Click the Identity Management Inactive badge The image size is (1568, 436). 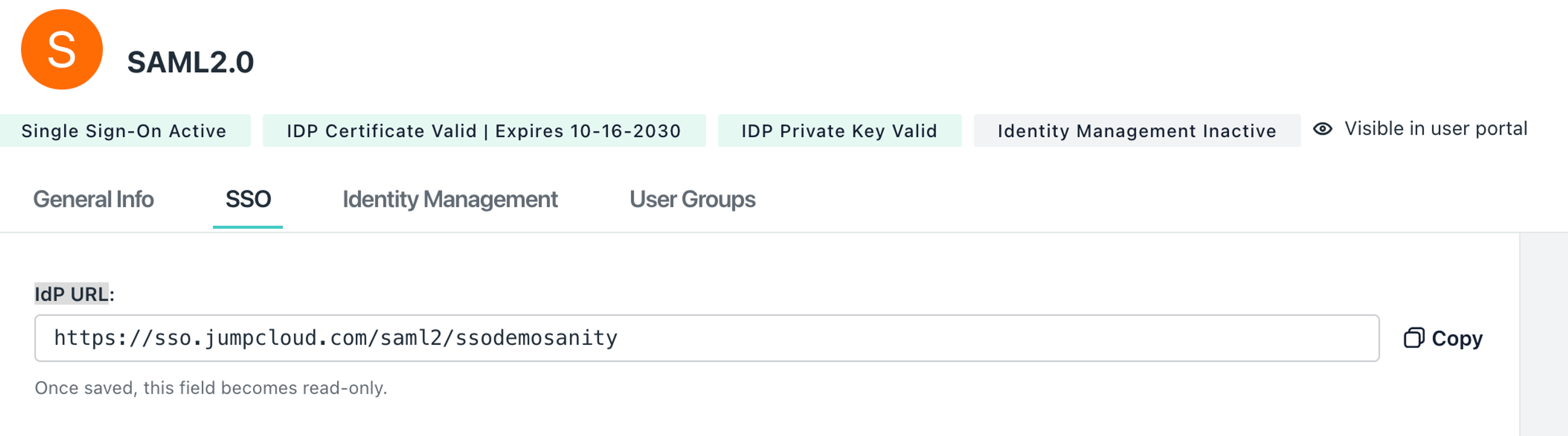click(x=1136, y=131)
